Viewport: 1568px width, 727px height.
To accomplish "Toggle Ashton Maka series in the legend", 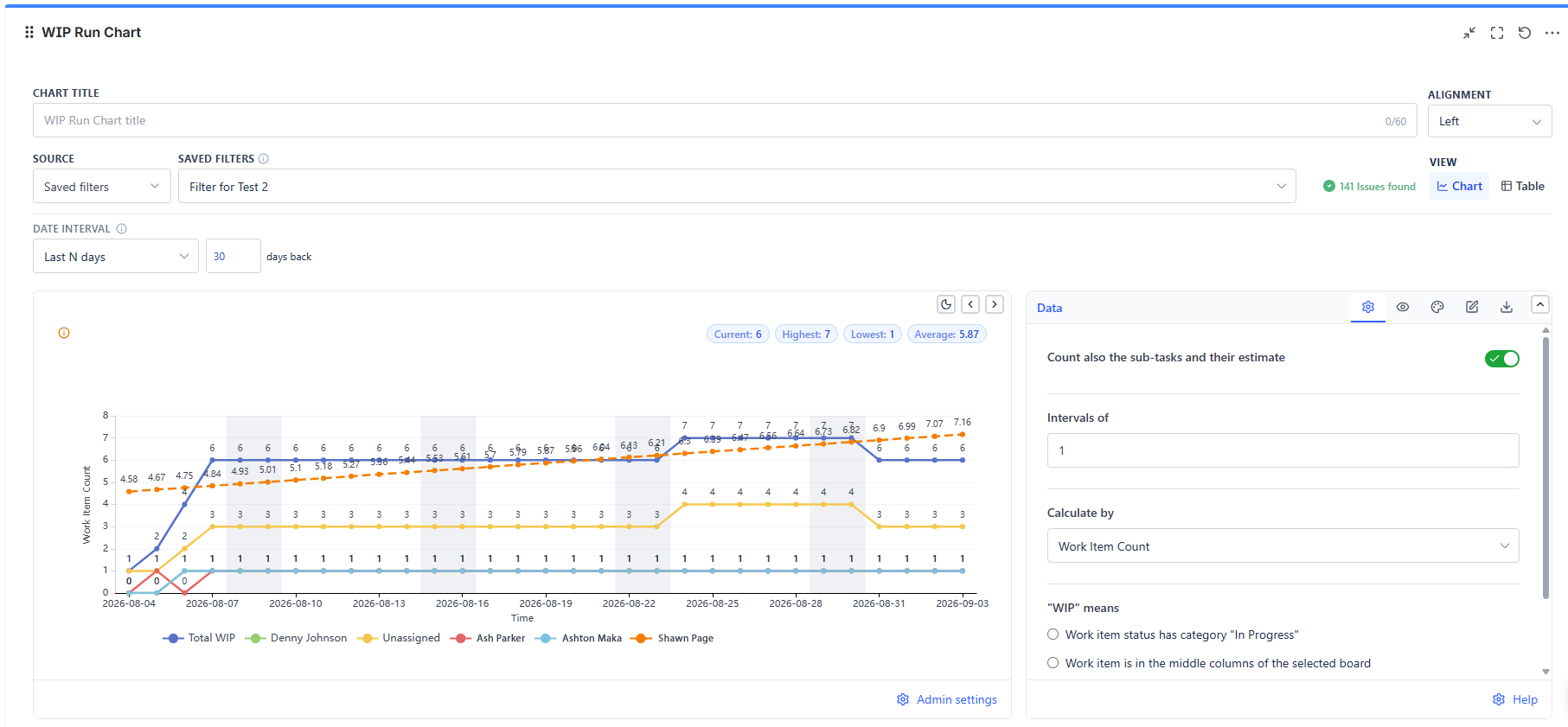I will [579, 638].
